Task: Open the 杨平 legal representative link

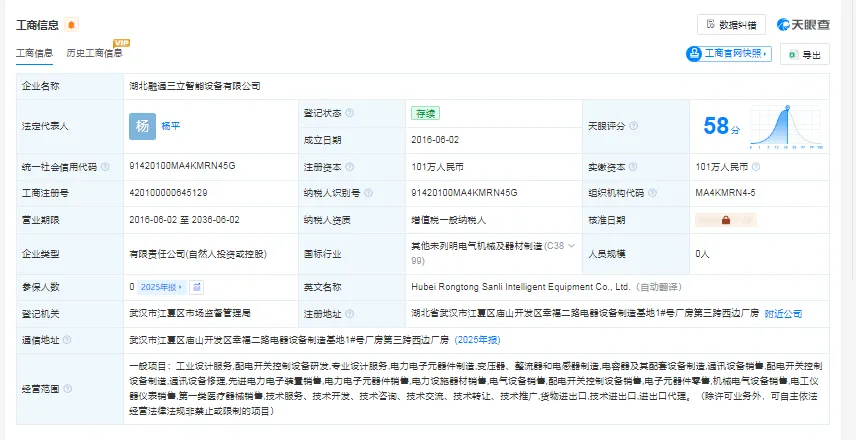Action: (171, 126)
